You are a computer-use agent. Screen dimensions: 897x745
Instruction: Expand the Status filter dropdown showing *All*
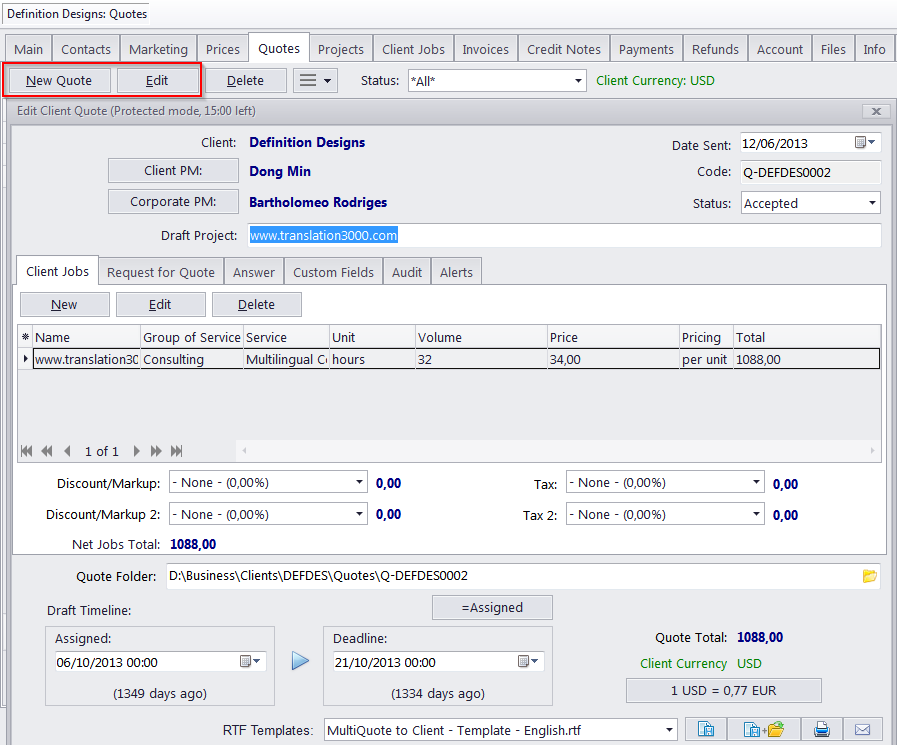pyautogui.click(x=578, y=81)
